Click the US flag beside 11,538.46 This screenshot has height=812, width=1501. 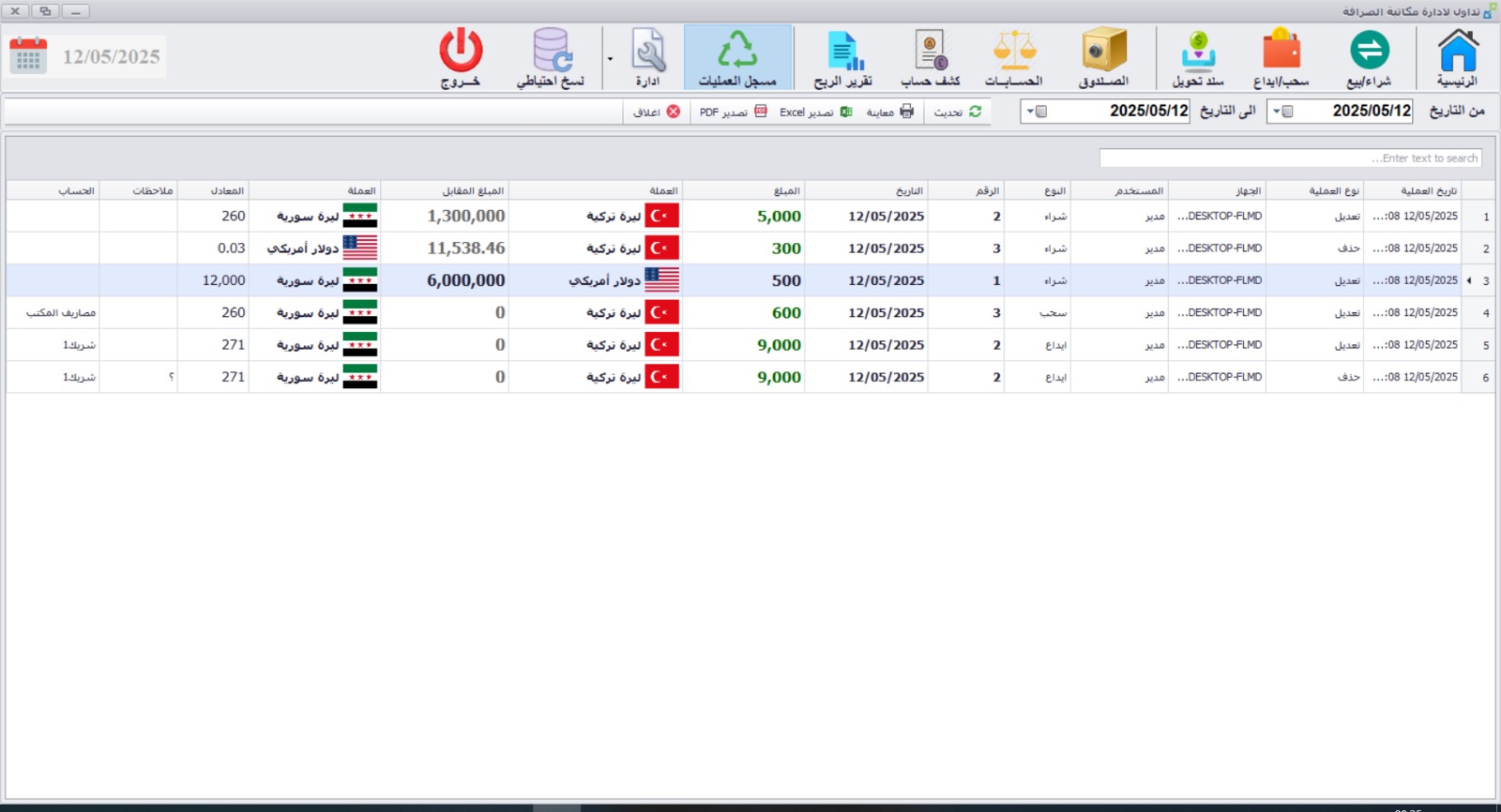[360, 248]
